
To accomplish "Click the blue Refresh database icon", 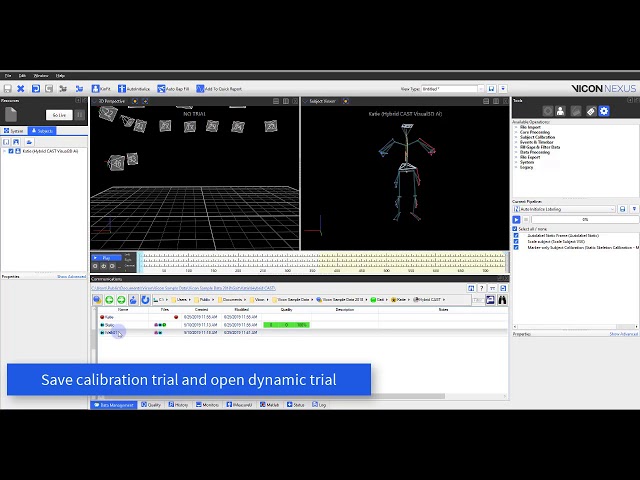I will (145, 300).
